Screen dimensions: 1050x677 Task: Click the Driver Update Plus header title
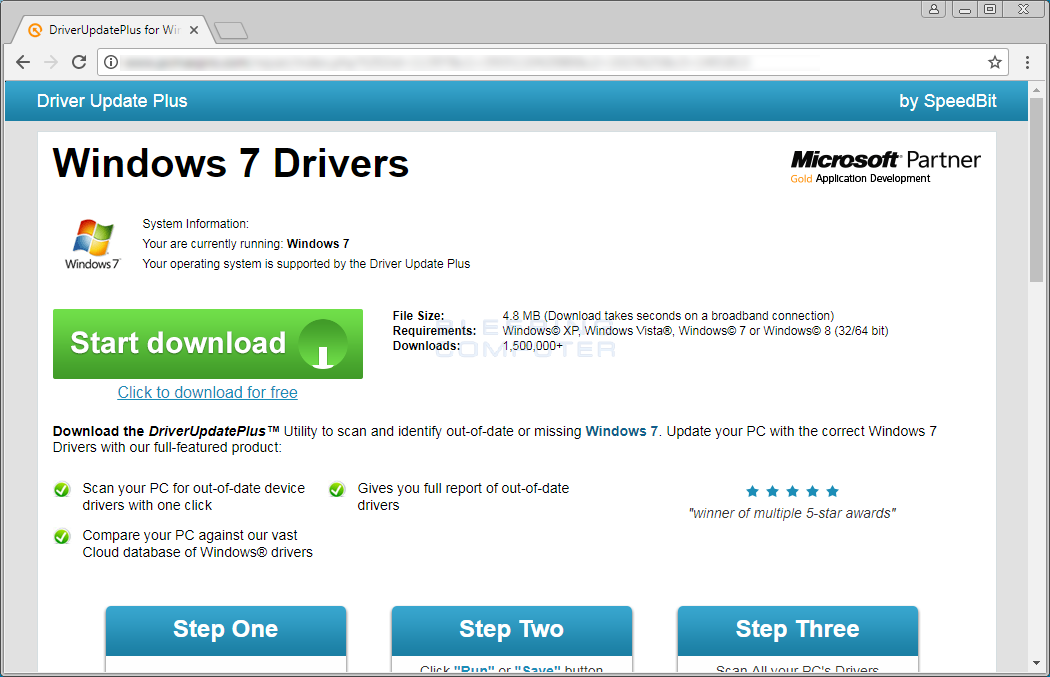[x=112, y=101]
